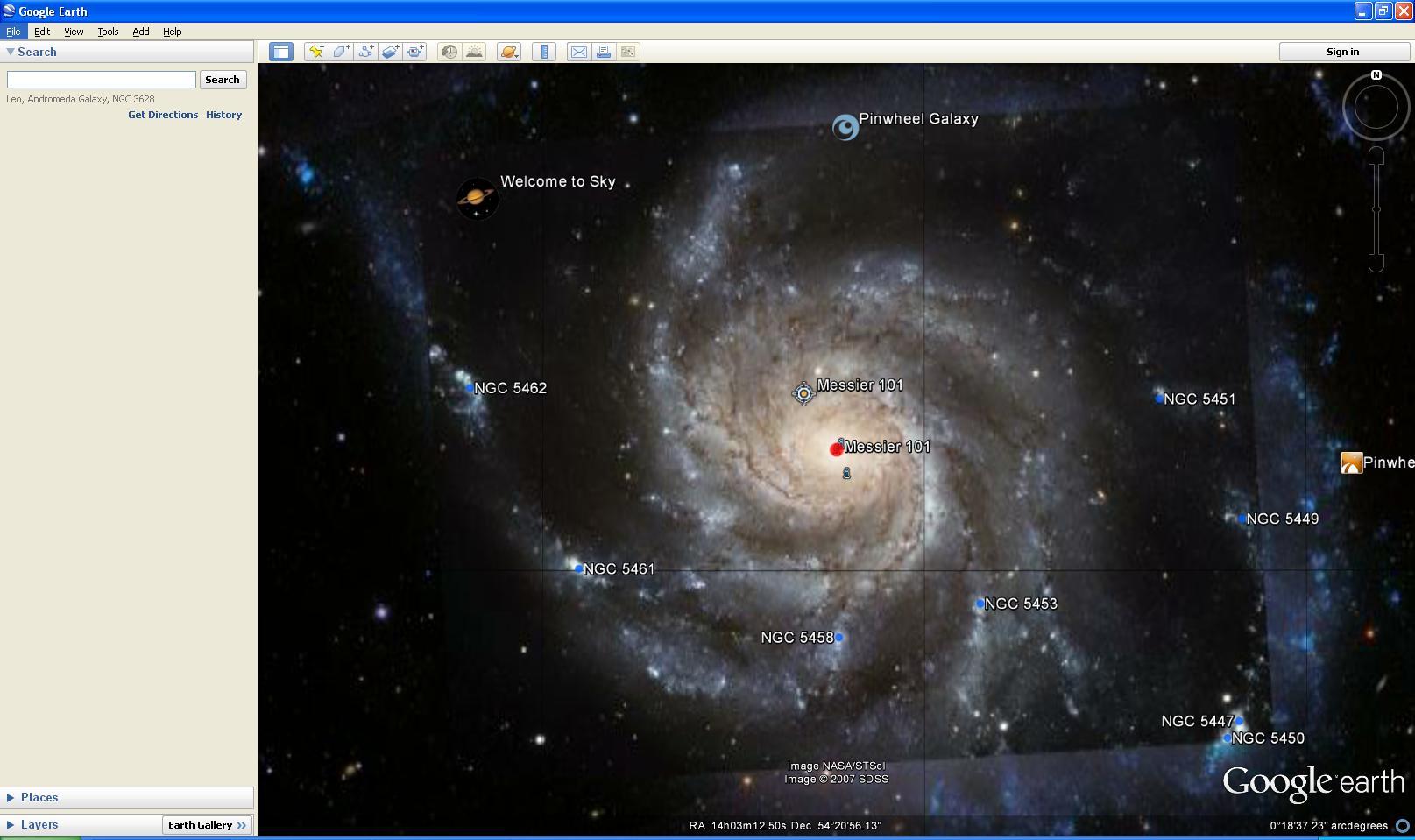The height and width of the screenshot is (840, 1415).
Task: Click the Get Directions link
Action: pyautogui.click(x=163, y=115)
